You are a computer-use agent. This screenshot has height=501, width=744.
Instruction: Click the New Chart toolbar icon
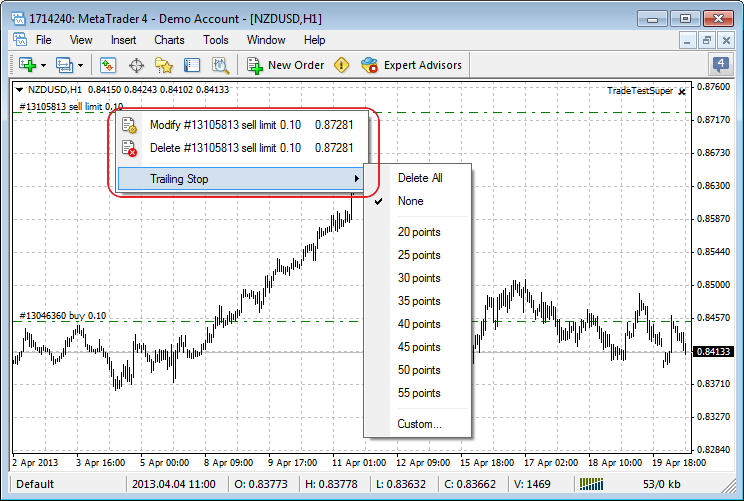(x=28, y=65)
